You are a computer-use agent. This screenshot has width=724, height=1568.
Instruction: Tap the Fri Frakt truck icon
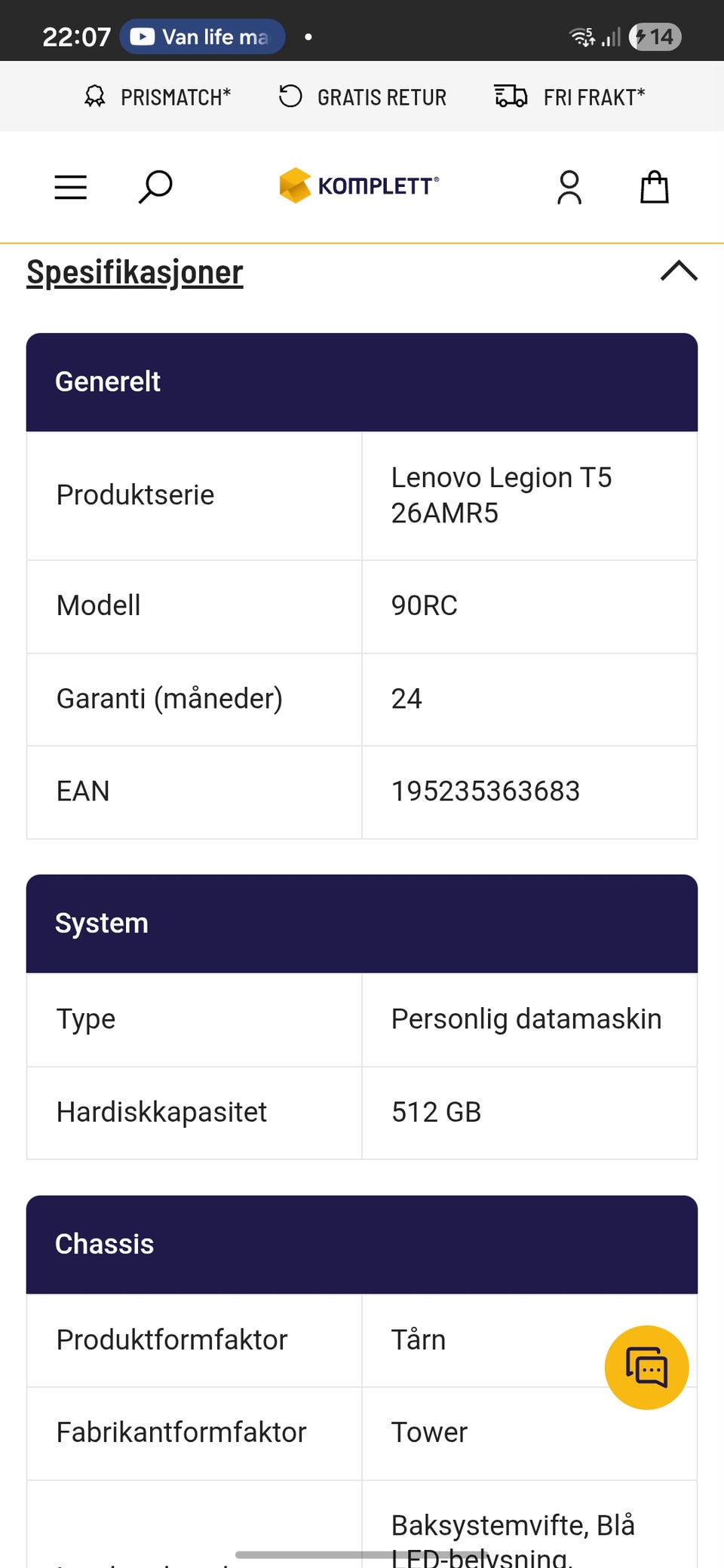(x=511, y=96)
